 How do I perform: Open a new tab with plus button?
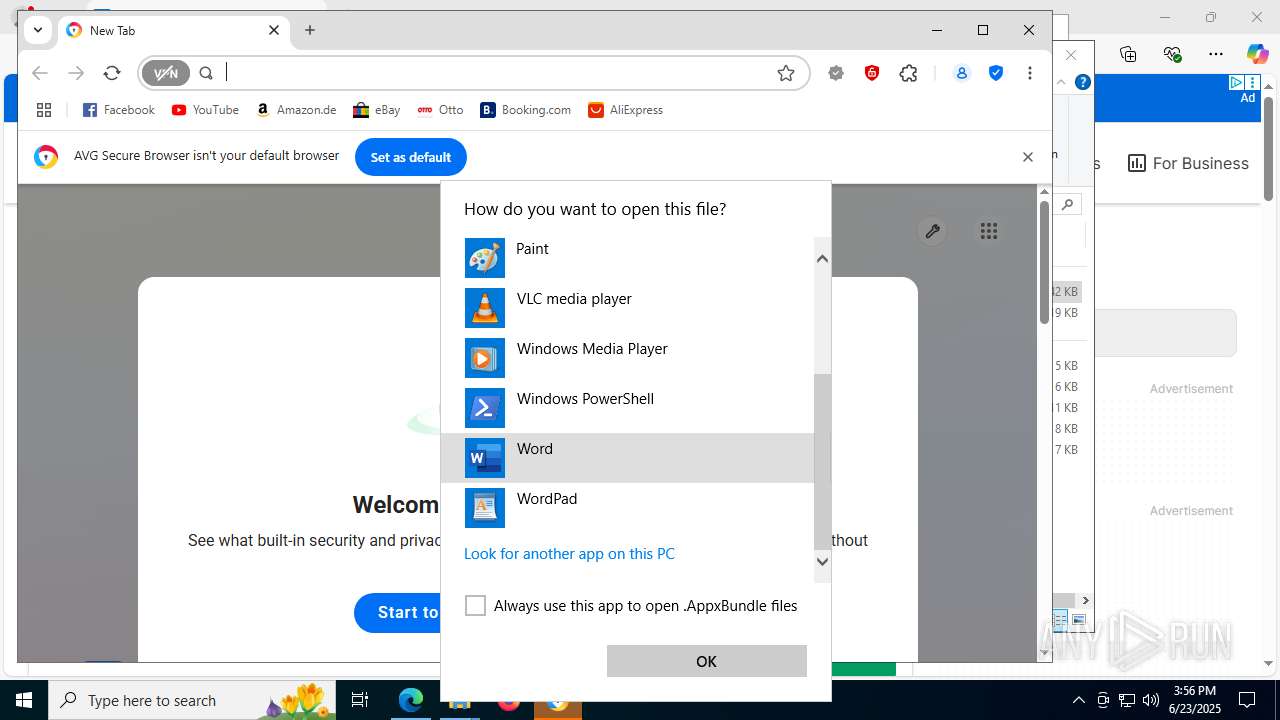pos(310,30)
